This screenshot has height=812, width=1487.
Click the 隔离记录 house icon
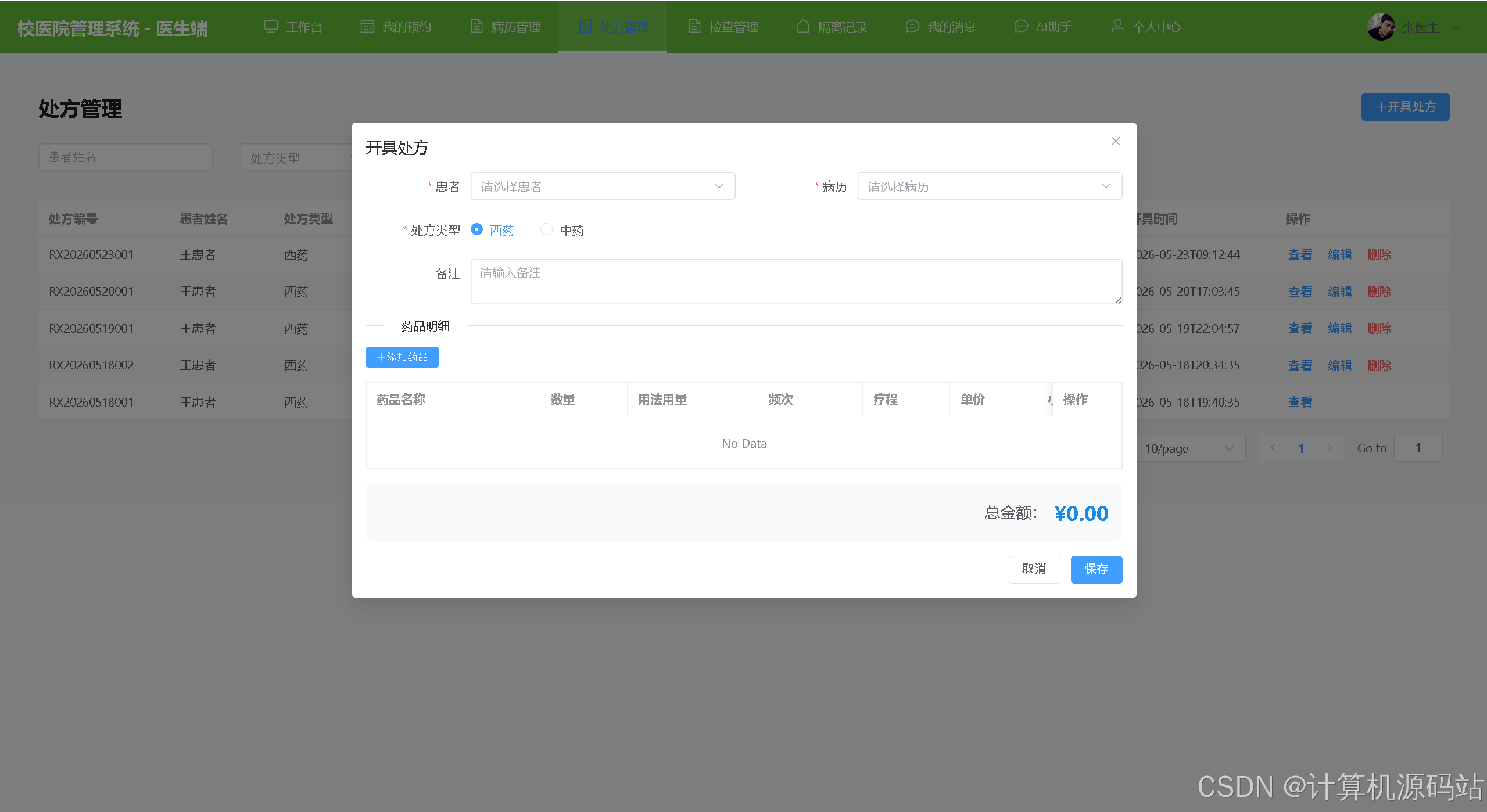(x=803, y=26)
